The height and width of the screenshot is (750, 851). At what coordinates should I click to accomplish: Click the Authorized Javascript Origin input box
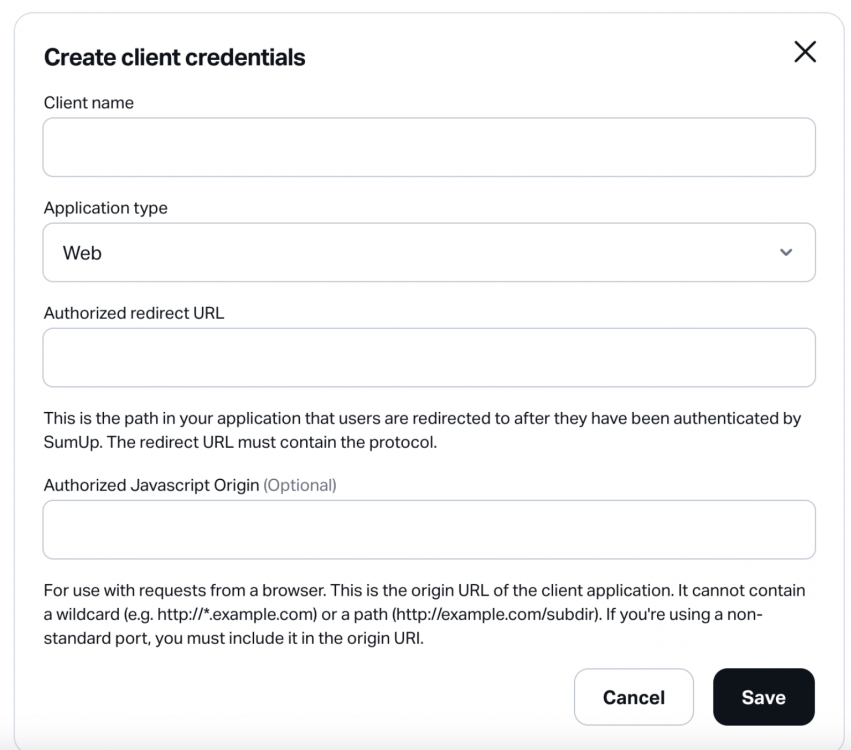[428, 529]
